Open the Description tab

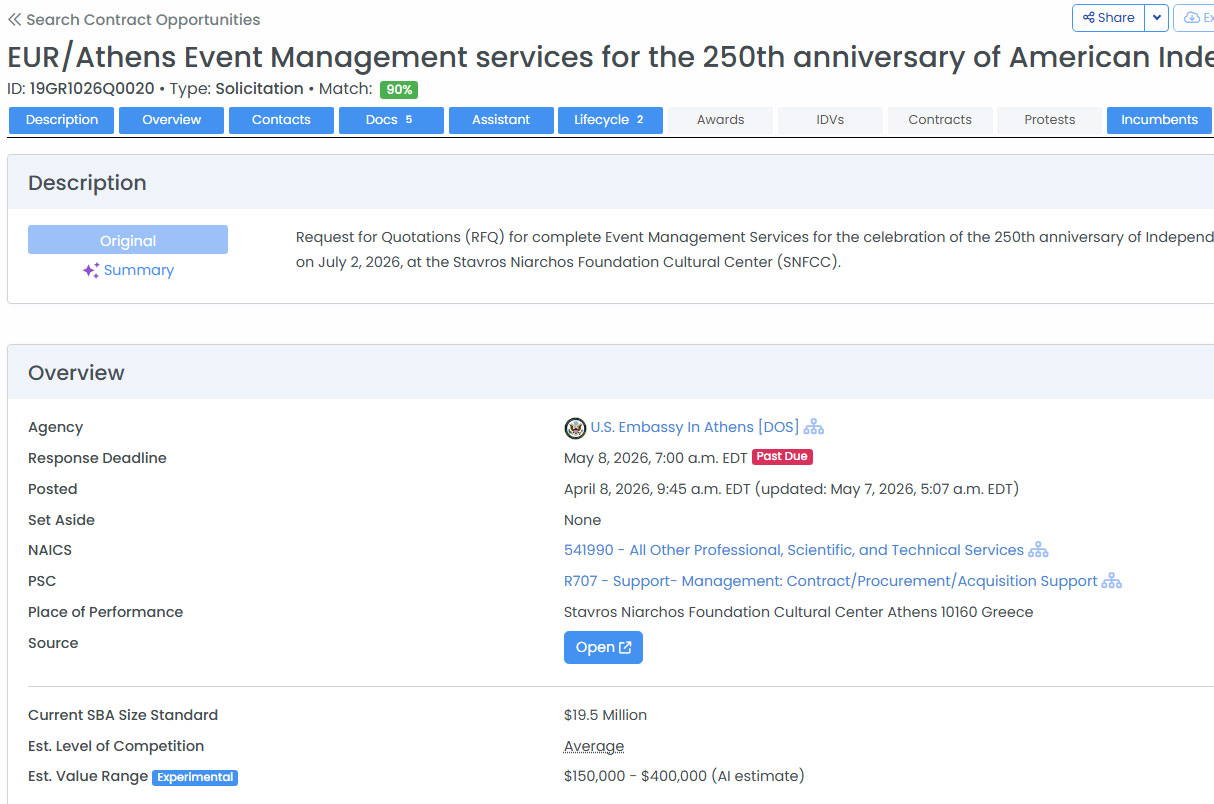62,120
